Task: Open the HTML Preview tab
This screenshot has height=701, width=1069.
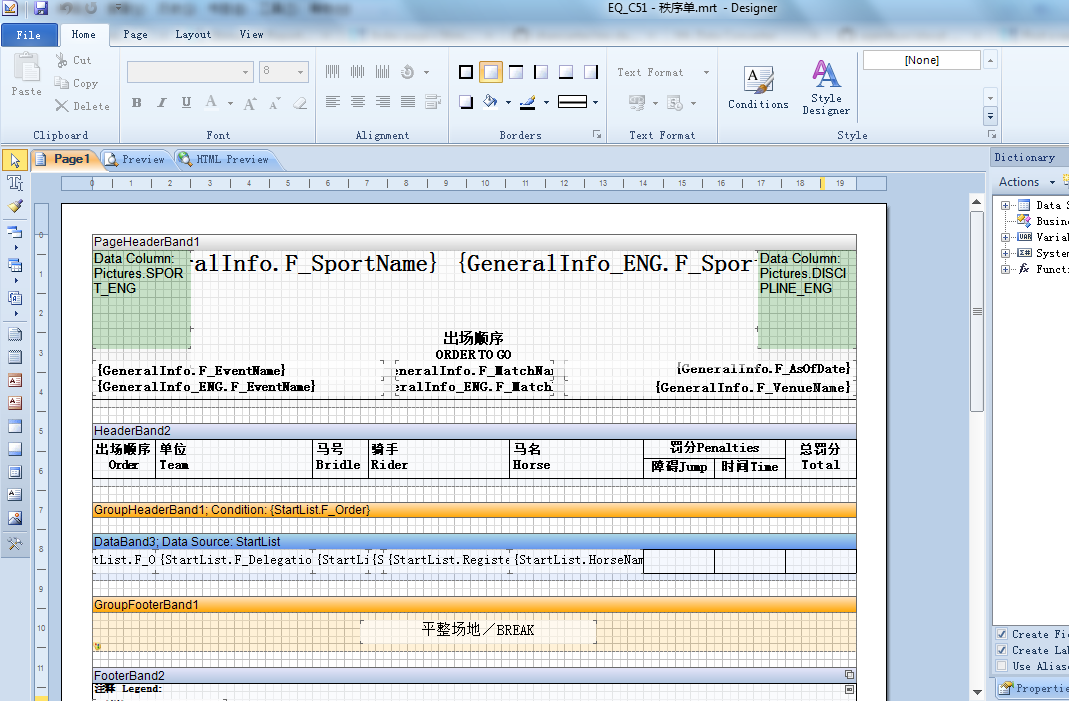Action: [224, 160]
